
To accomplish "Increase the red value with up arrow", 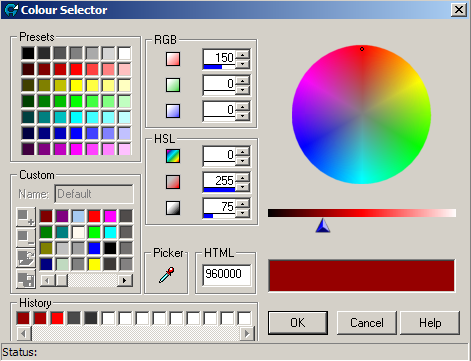I will (x=243, y=55).
